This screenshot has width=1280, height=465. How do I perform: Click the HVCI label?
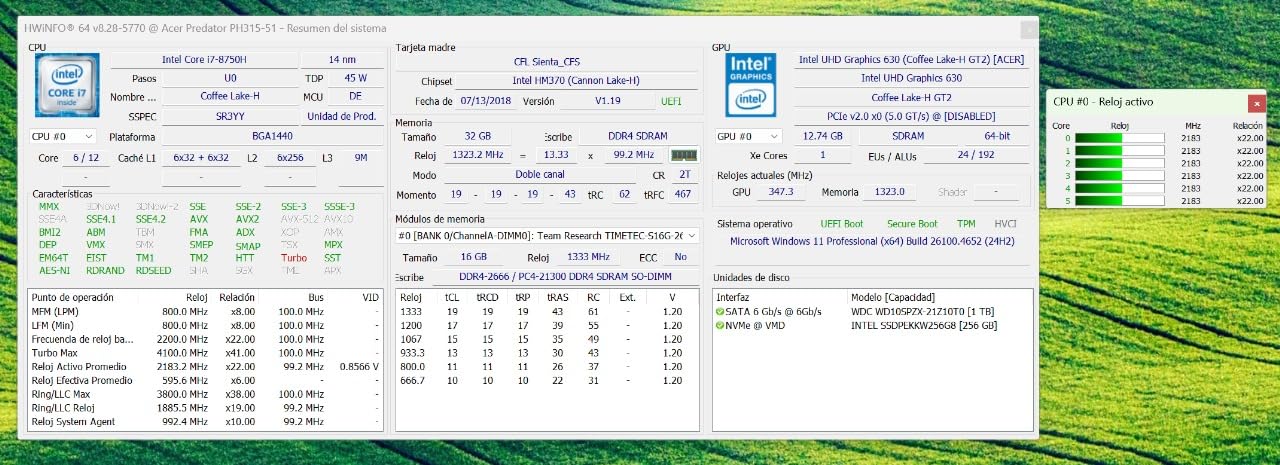[x=1005, y=224]
